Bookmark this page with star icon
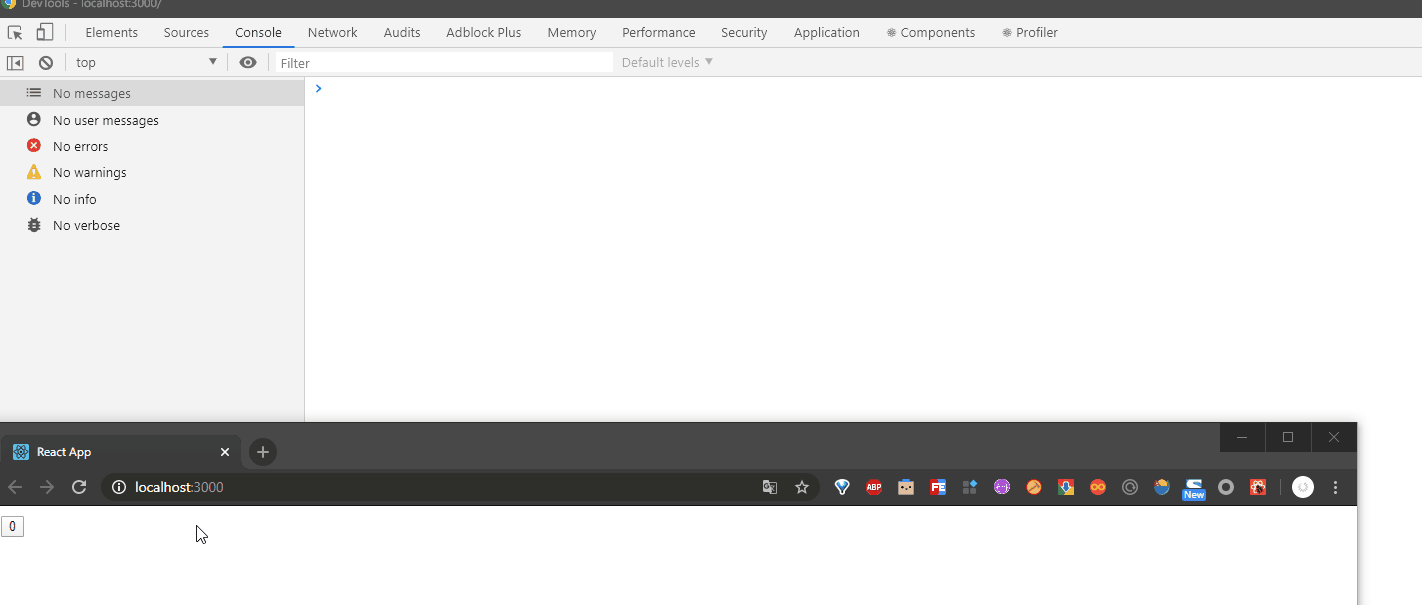This screenshot has width=1422, height=605. pos(802,487)
